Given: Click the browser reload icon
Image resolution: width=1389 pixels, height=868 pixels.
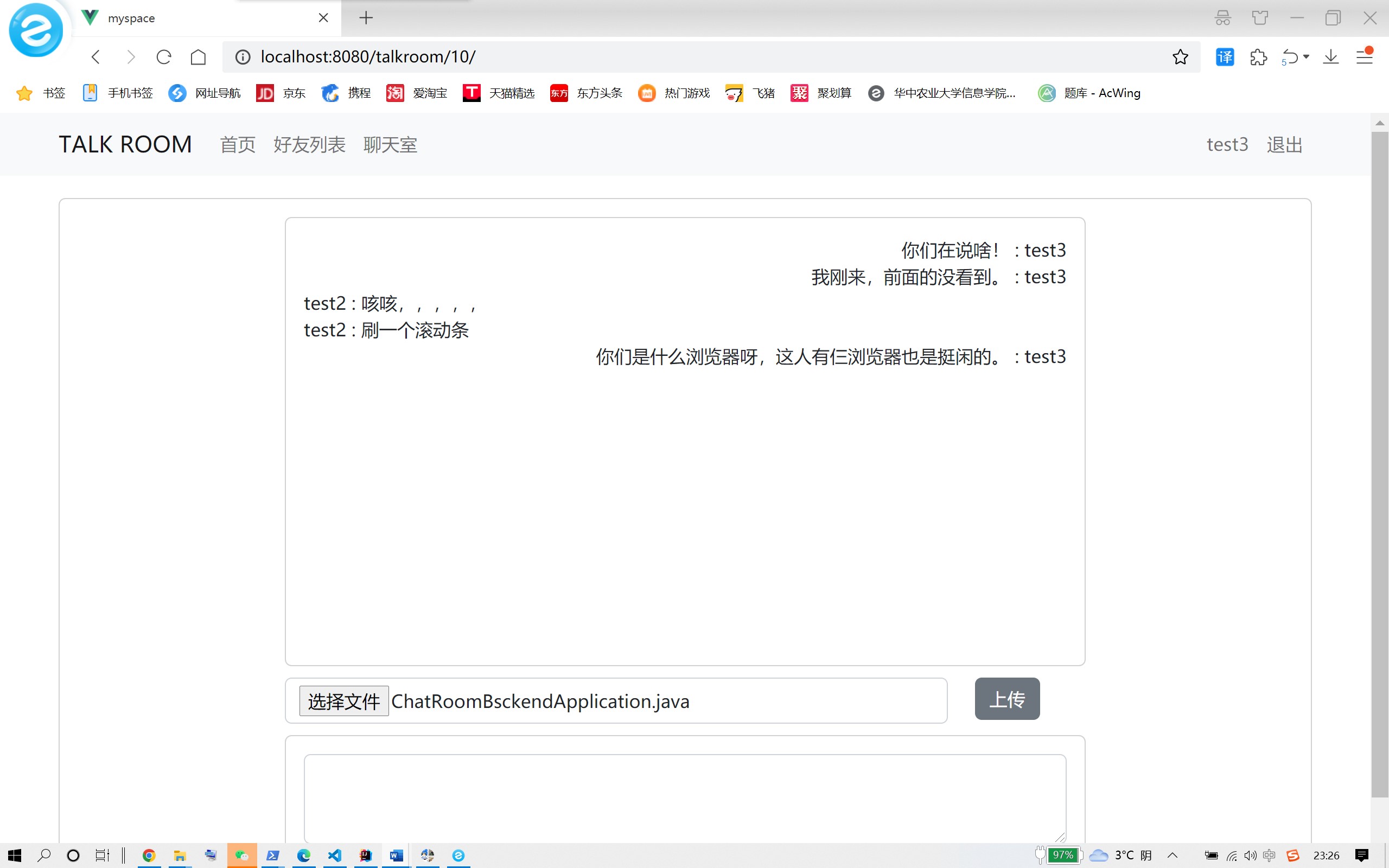Looking at the screenshot, I should tap(164, 57).
